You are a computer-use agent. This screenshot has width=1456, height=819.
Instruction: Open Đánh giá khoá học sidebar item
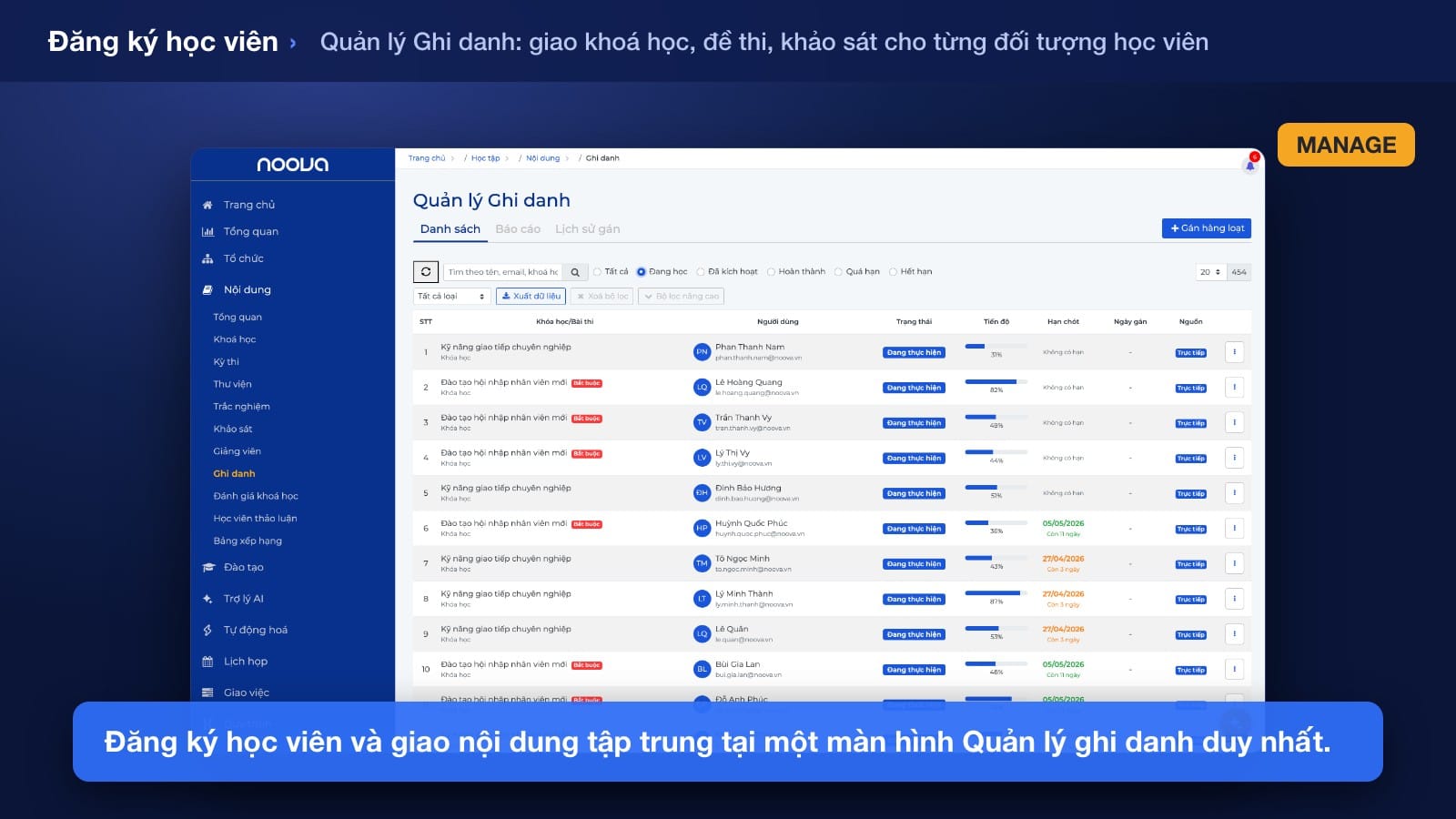256,496
